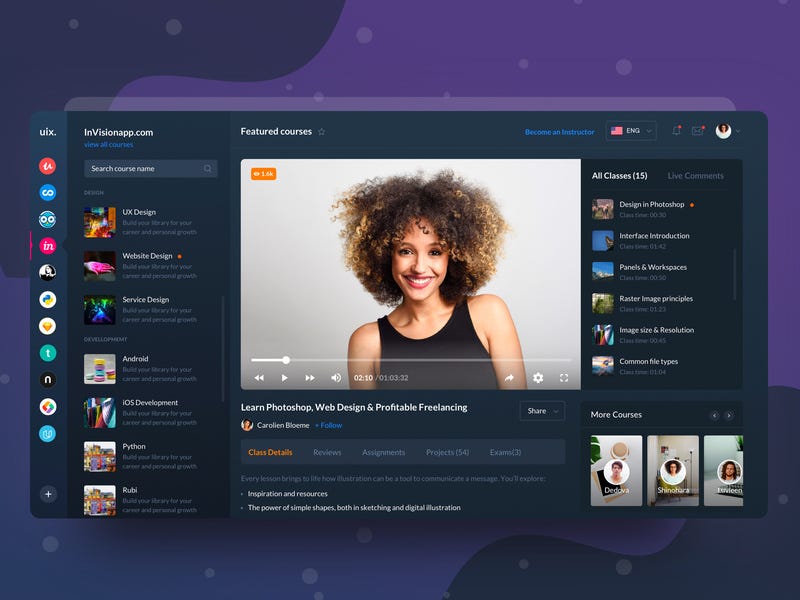
Task: Click Carolien Bloeme author name
Action: click(x=283, y=425)
